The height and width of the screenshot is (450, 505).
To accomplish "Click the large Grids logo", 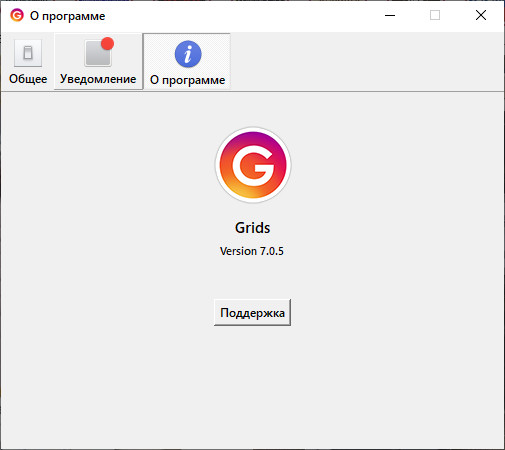I will tap(253, 165).
